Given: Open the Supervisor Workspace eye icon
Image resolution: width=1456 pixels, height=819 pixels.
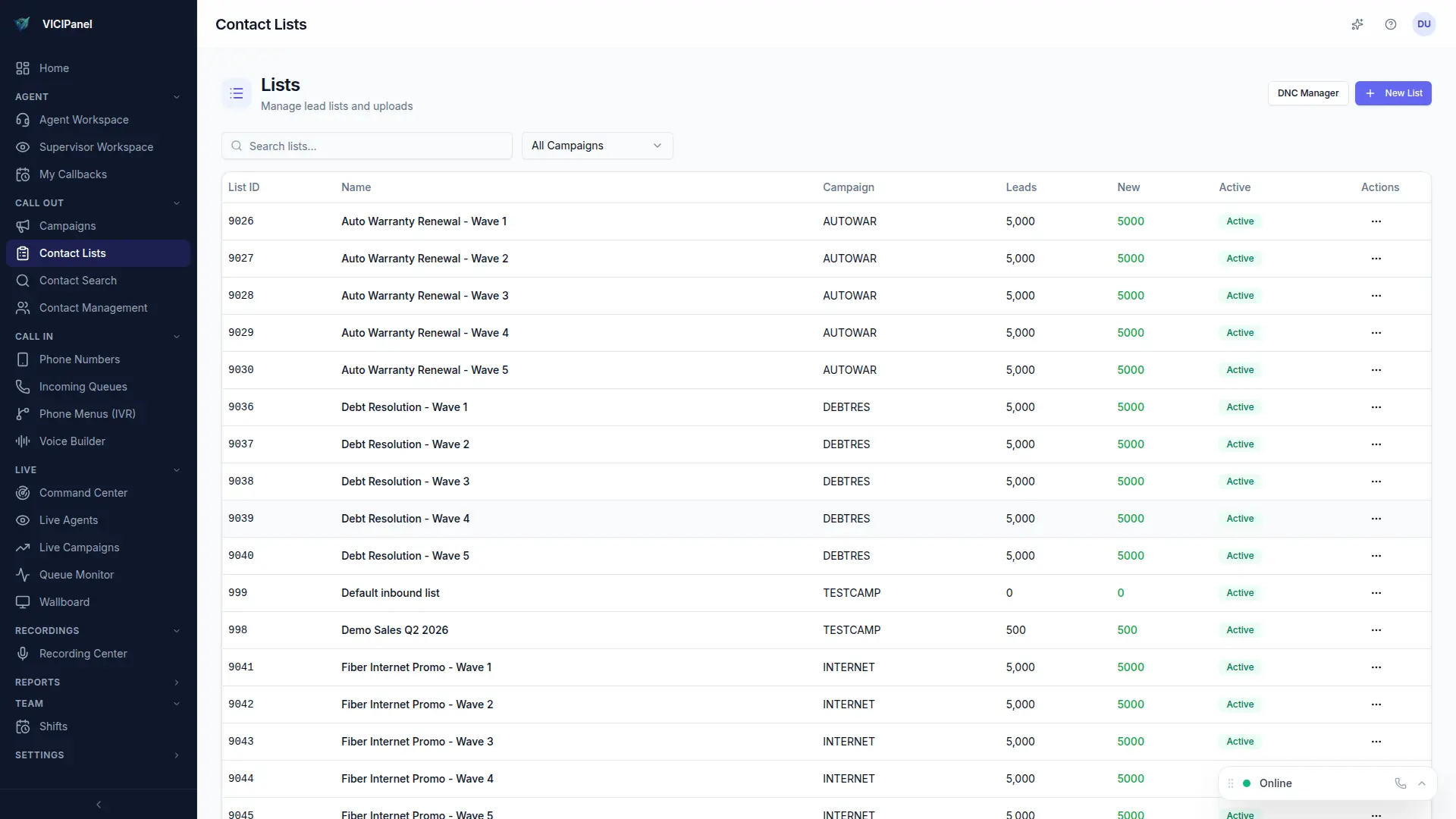Looking at the screenshot, I should click(23, 147).
